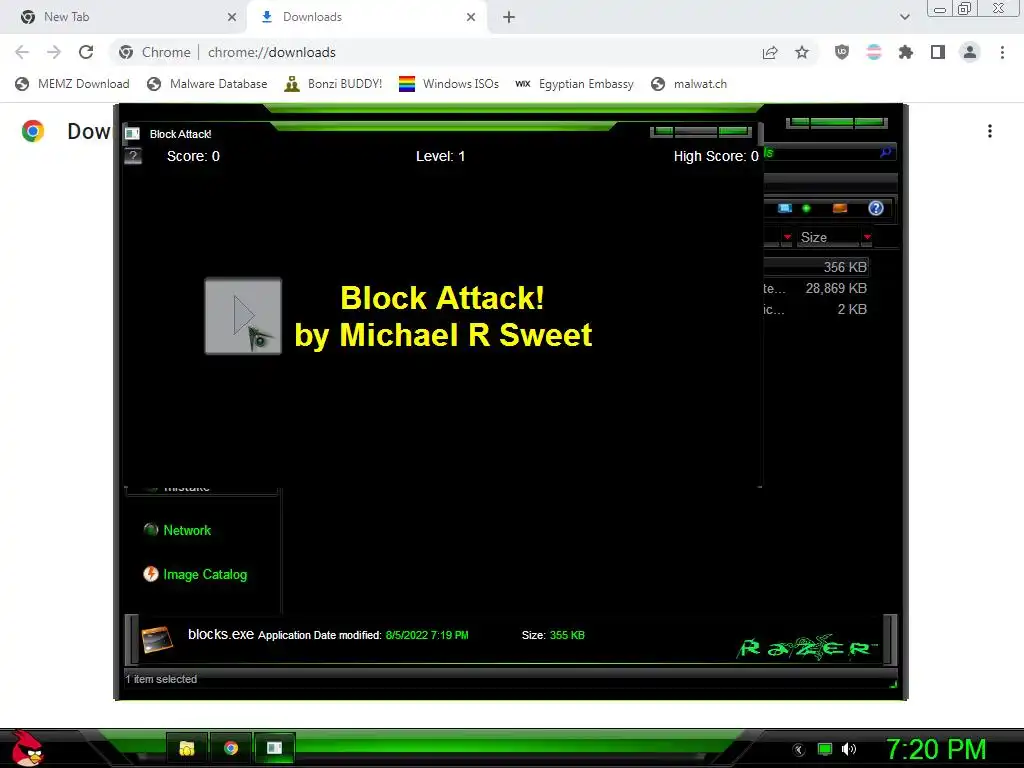Open Chrome tab search chevron
This screenshot has width=1024, height=768.
click(904, 17)
